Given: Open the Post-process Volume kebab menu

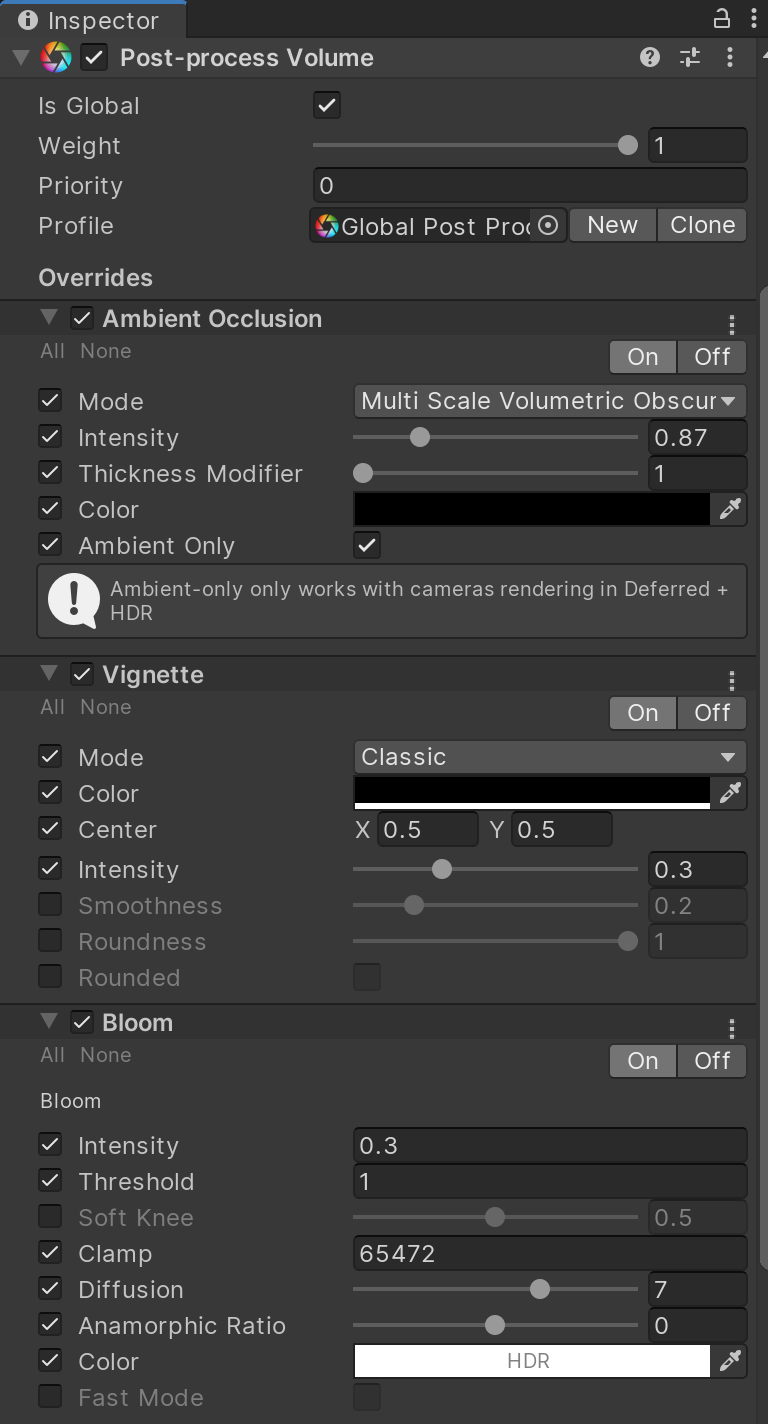Looking at the screenshot, I should click(730, 57).
